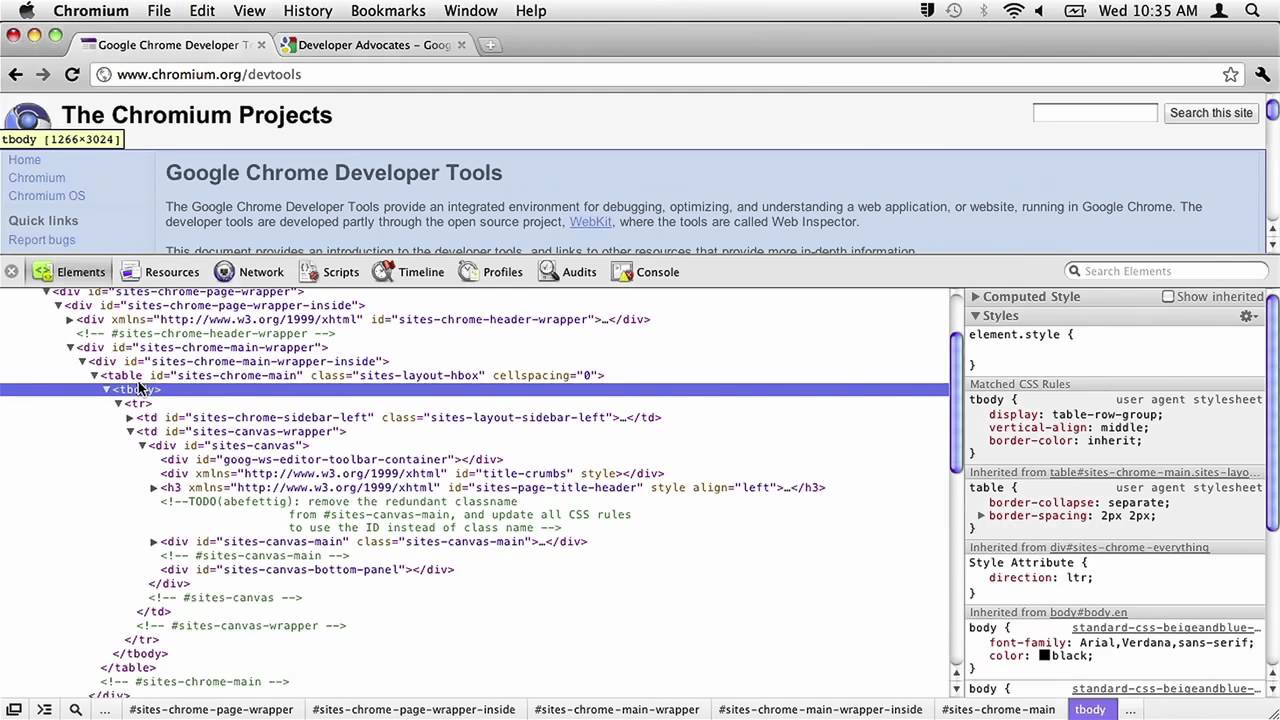Open the Profiles panel
The image size is (1280, 720).
pyautogui.click(x=491, y=272)
